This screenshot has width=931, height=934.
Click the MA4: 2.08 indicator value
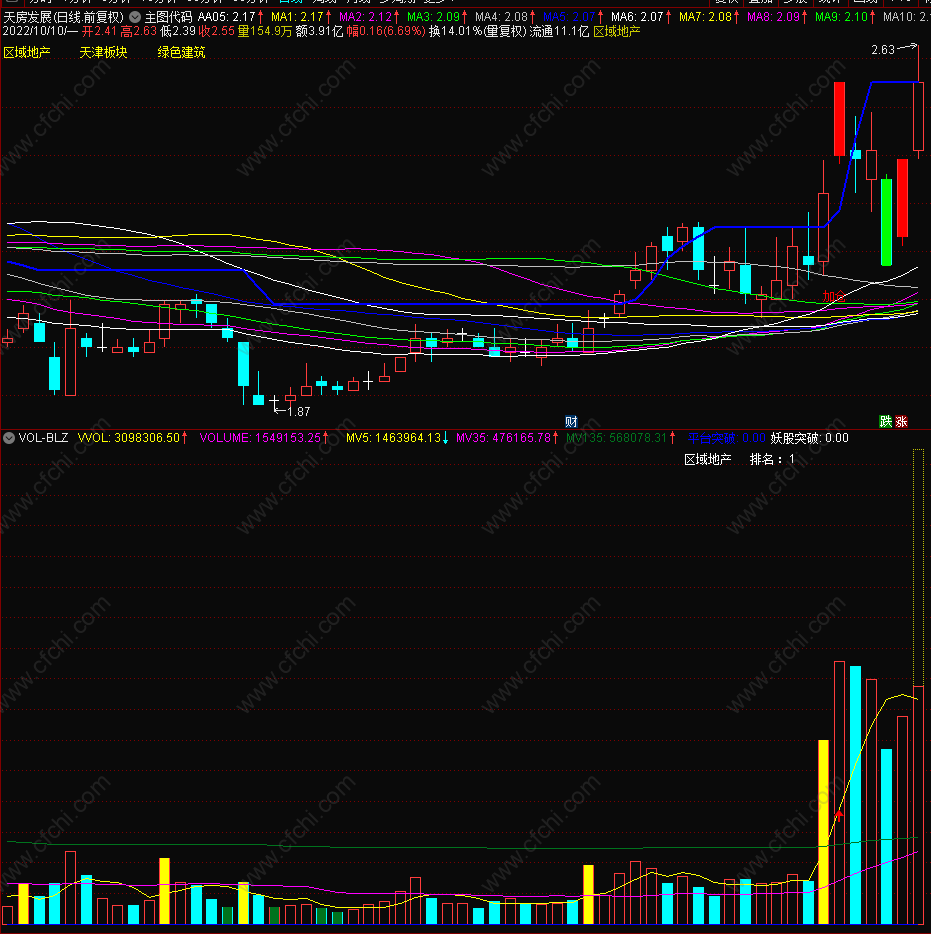[x=501, y=17]
